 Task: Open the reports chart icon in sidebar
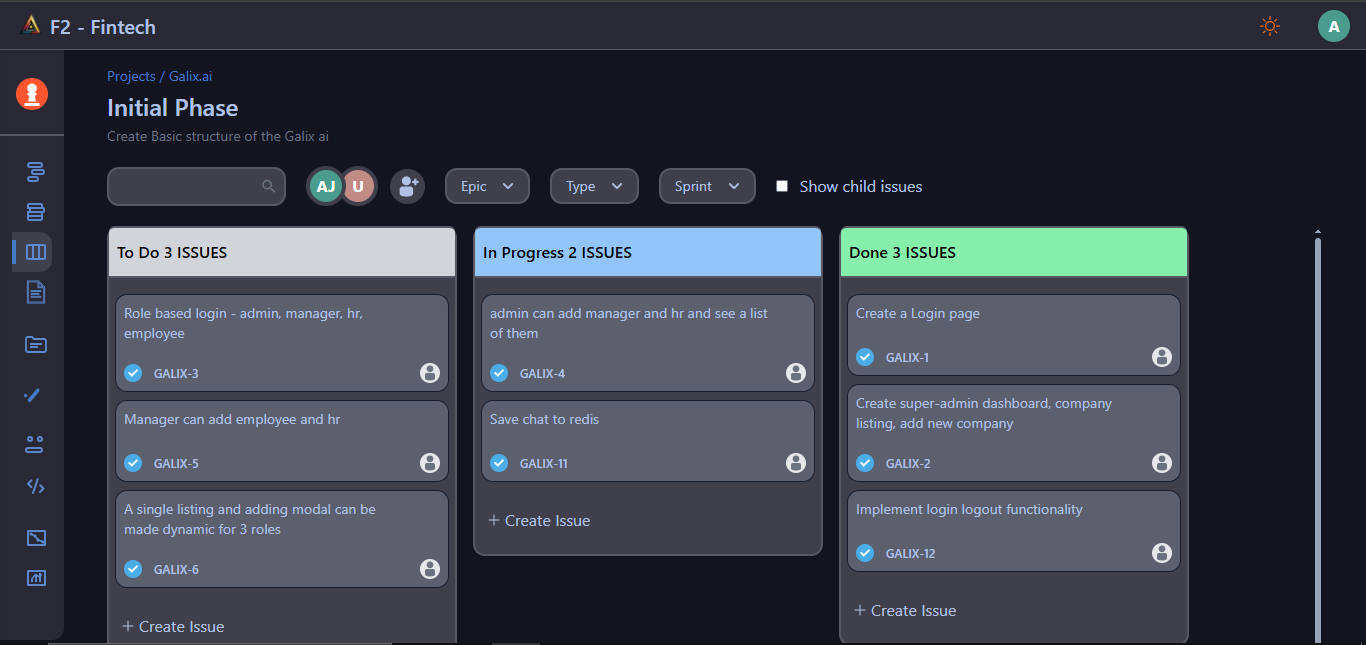34,578
